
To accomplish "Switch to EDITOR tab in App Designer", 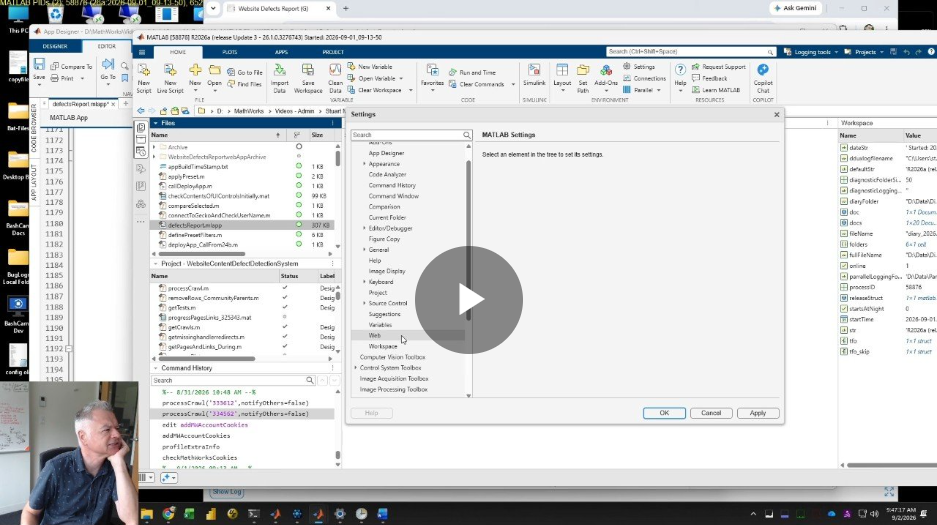I will 106,46.
